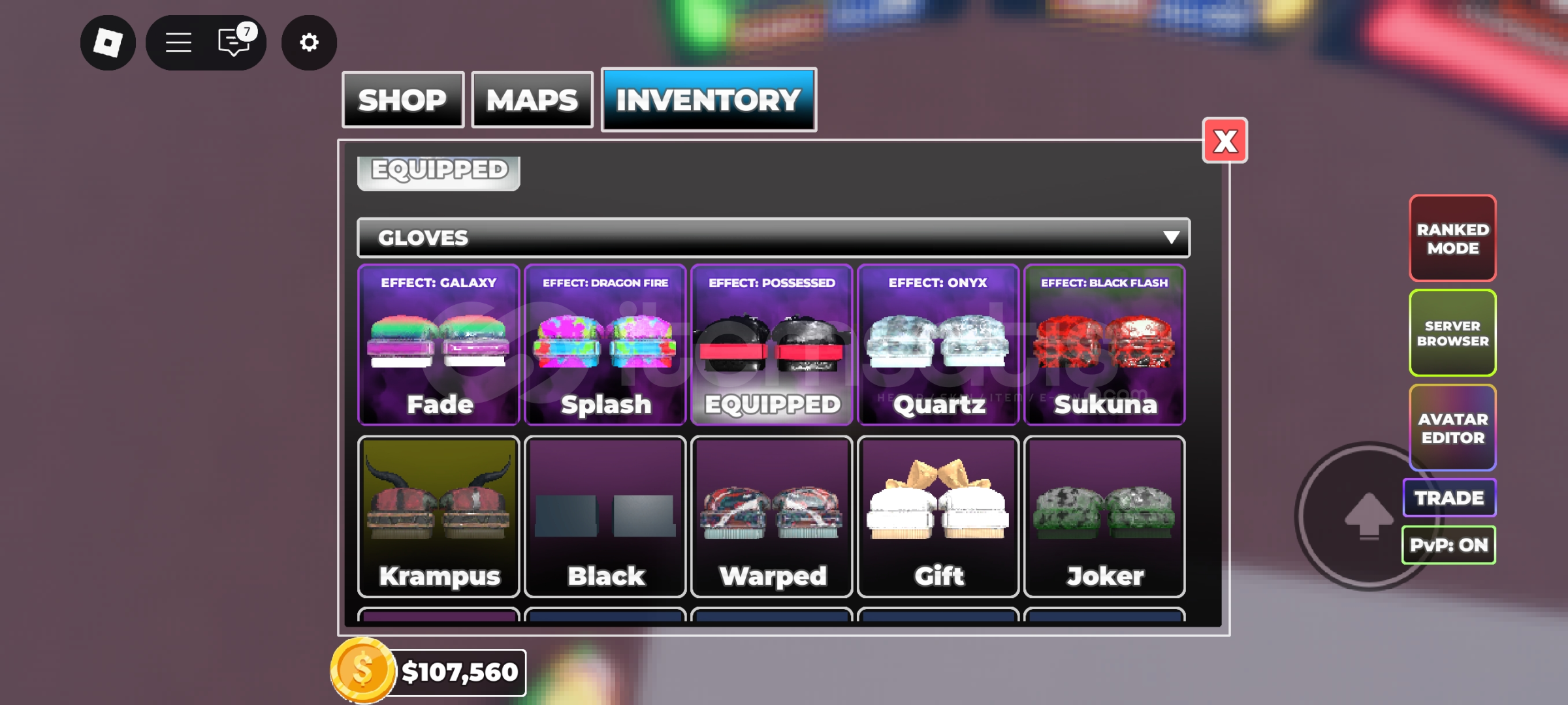The width and height of the screenshot is (1568, 705).
Task: Close the inventory with red X
Action: pyautogui.click(x=1225, y=141)
